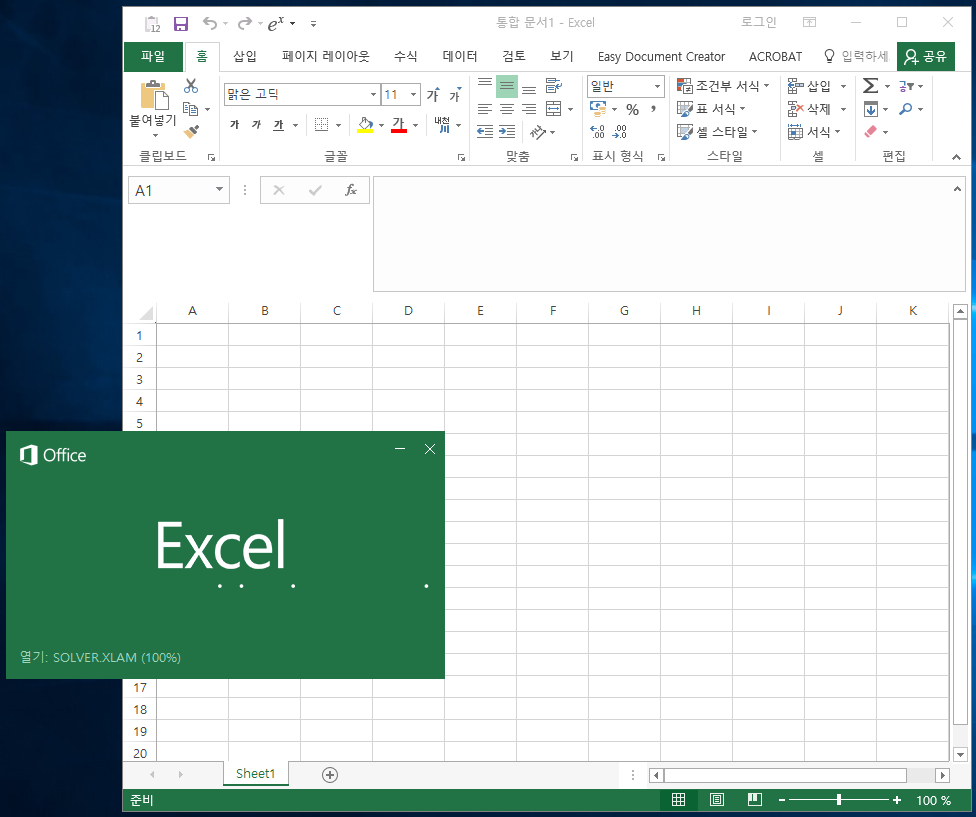Increase decimal places
Image resolution: width=976 pixels, height=817 pixels.
(597, 131)
